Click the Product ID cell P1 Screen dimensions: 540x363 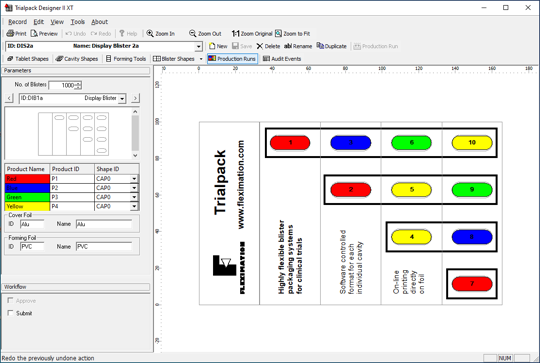(x=72, y=179)
